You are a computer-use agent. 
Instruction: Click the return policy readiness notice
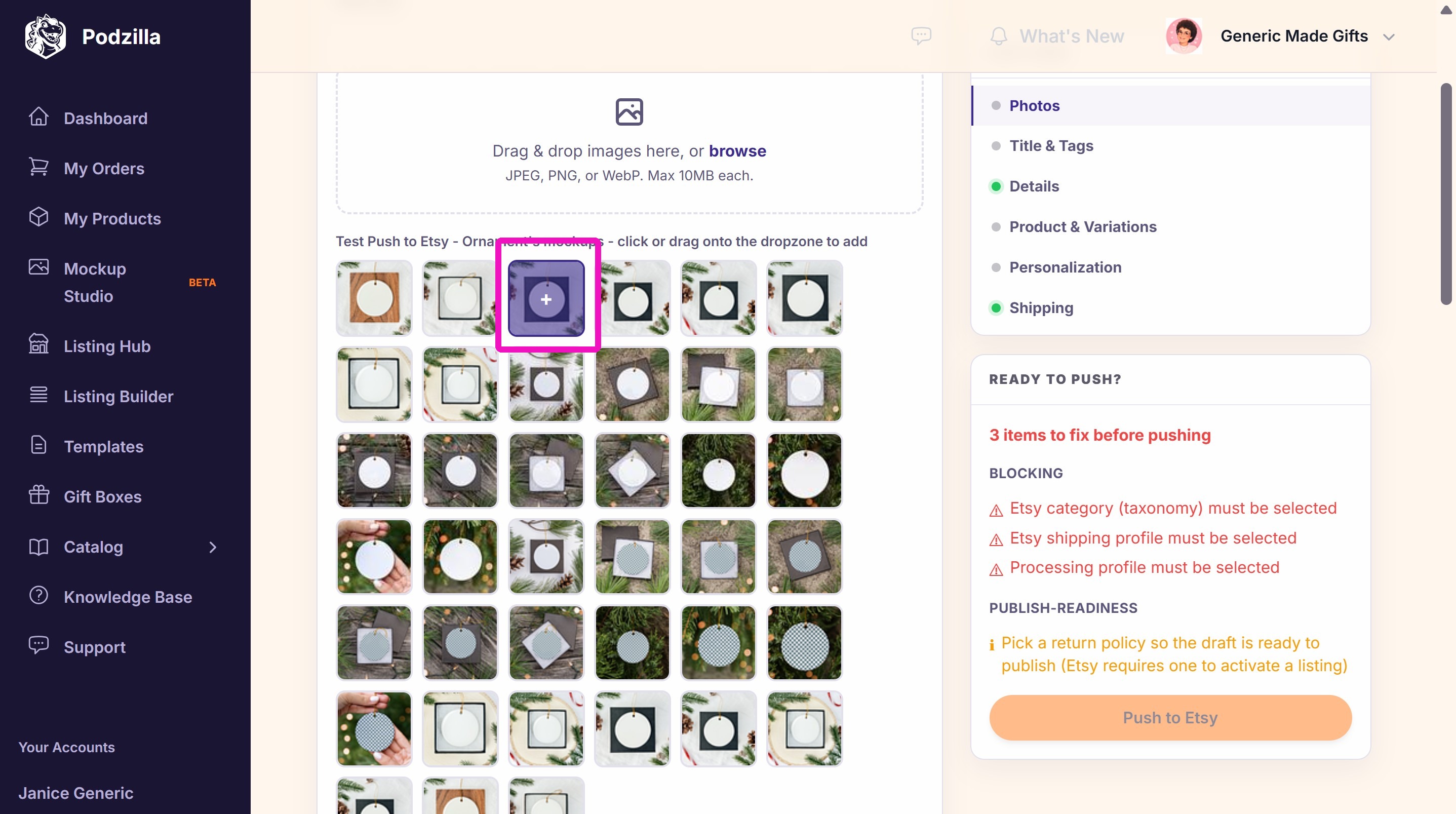pyautogui.click(x=1174, y=654)
